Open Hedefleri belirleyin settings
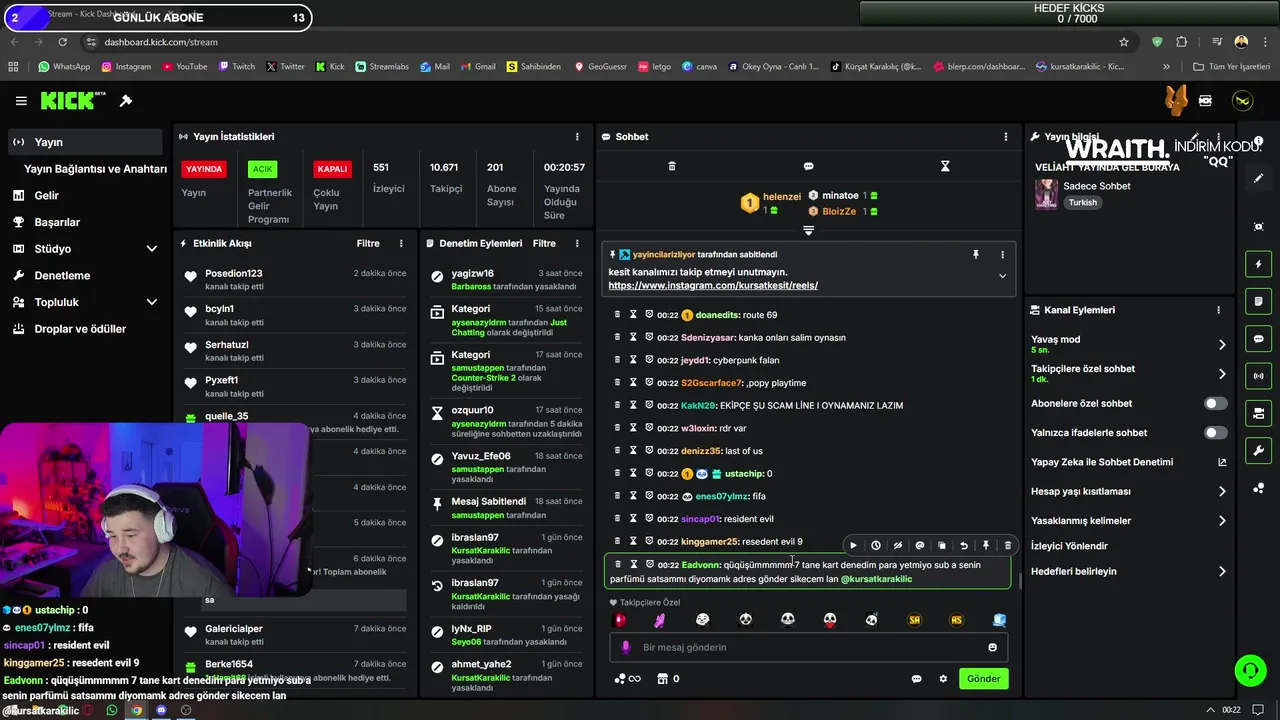The image size is (1280, 720). 1128,572
